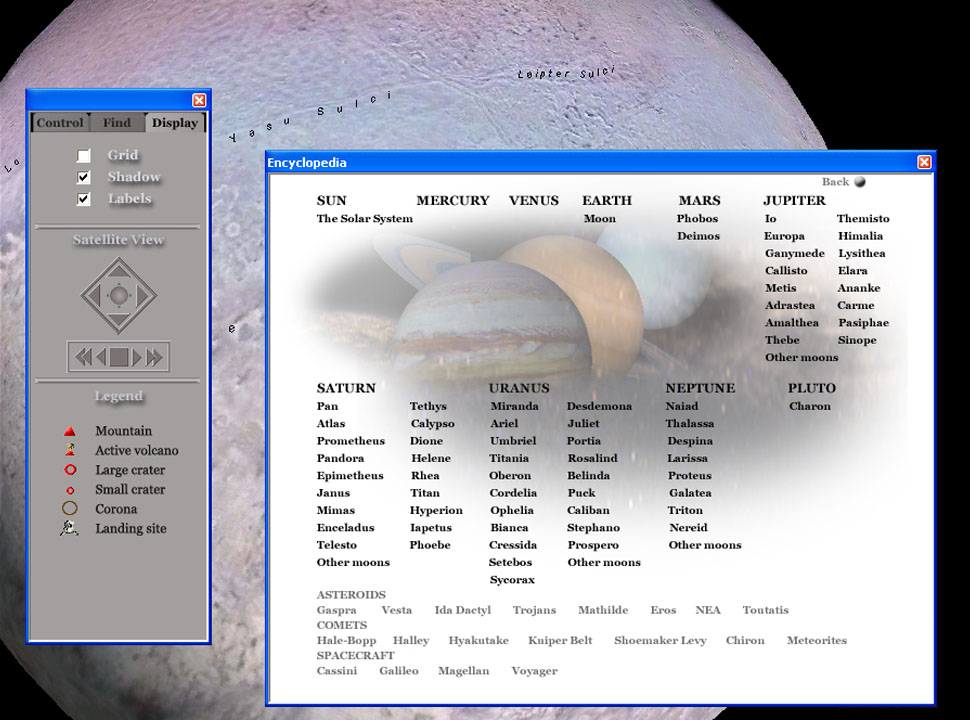Open the Himalia entry
970x720 pixels.
[x=861, y=236]
